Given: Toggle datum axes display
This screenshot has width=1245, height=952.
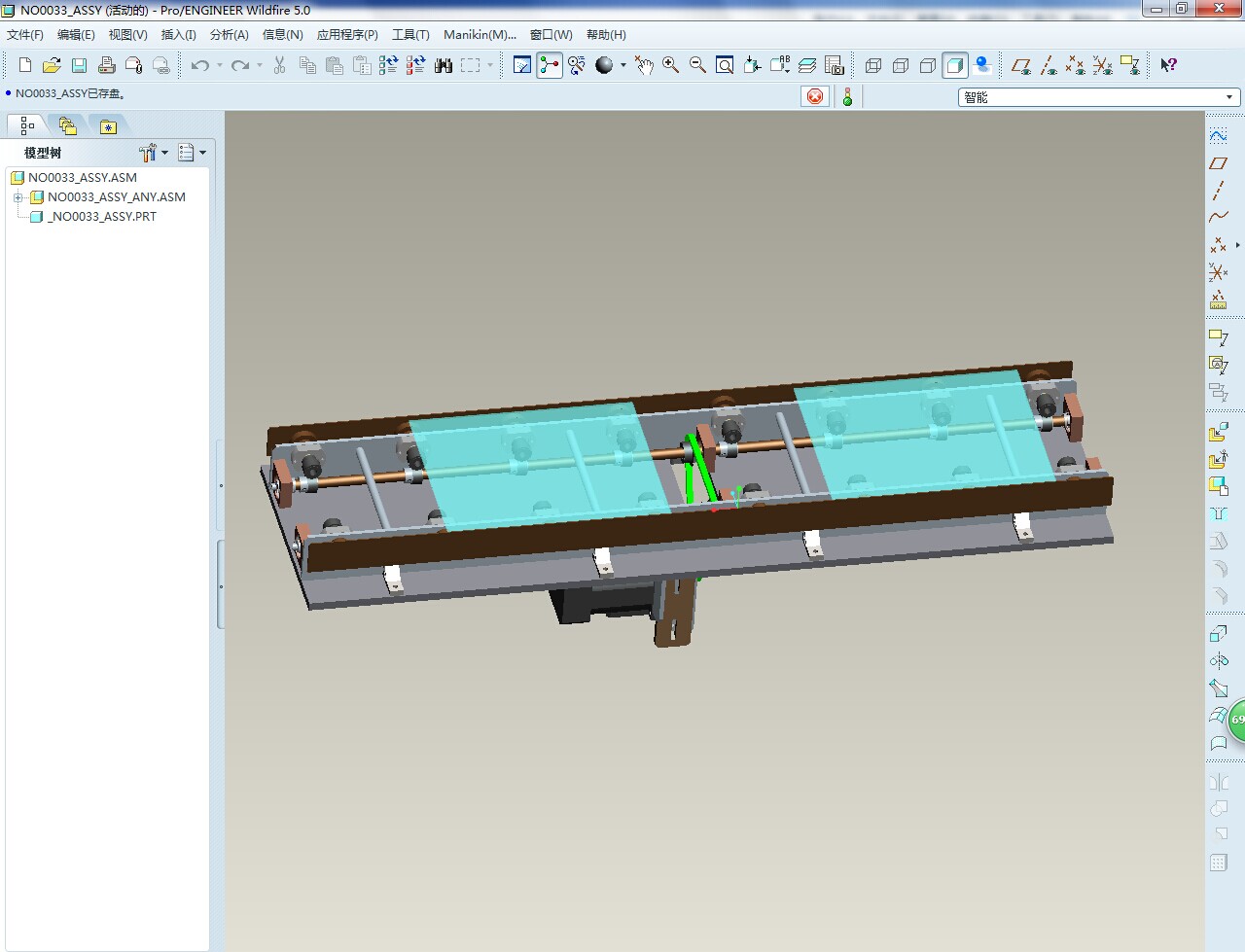Looking at the screenshot, I should 1048,65.
